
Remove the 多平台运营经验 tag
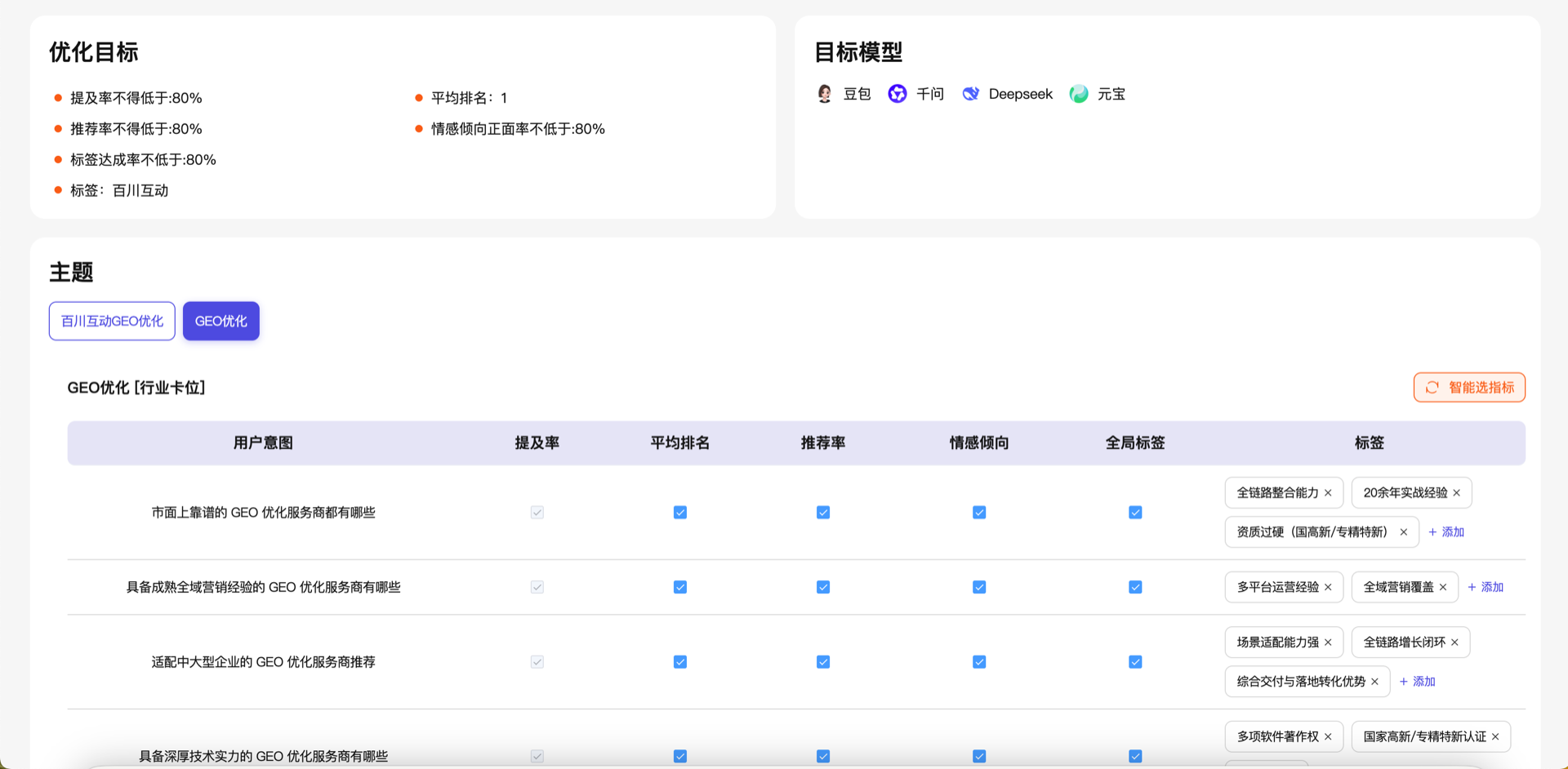(1328, 587)
